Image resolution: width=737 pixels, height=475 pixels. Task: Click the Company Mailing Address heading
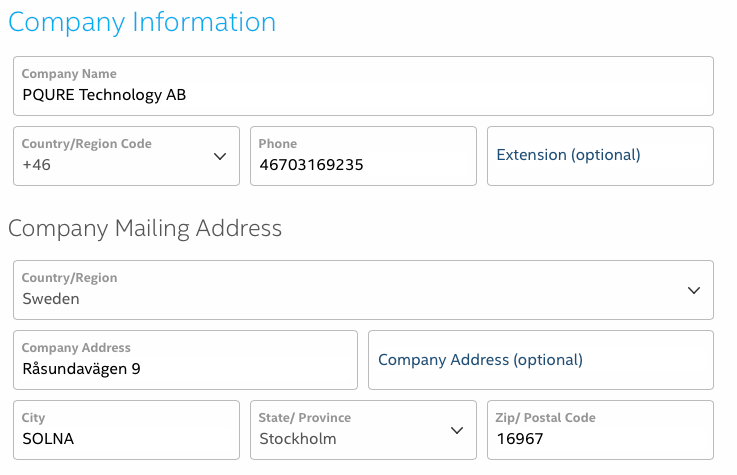145,228
